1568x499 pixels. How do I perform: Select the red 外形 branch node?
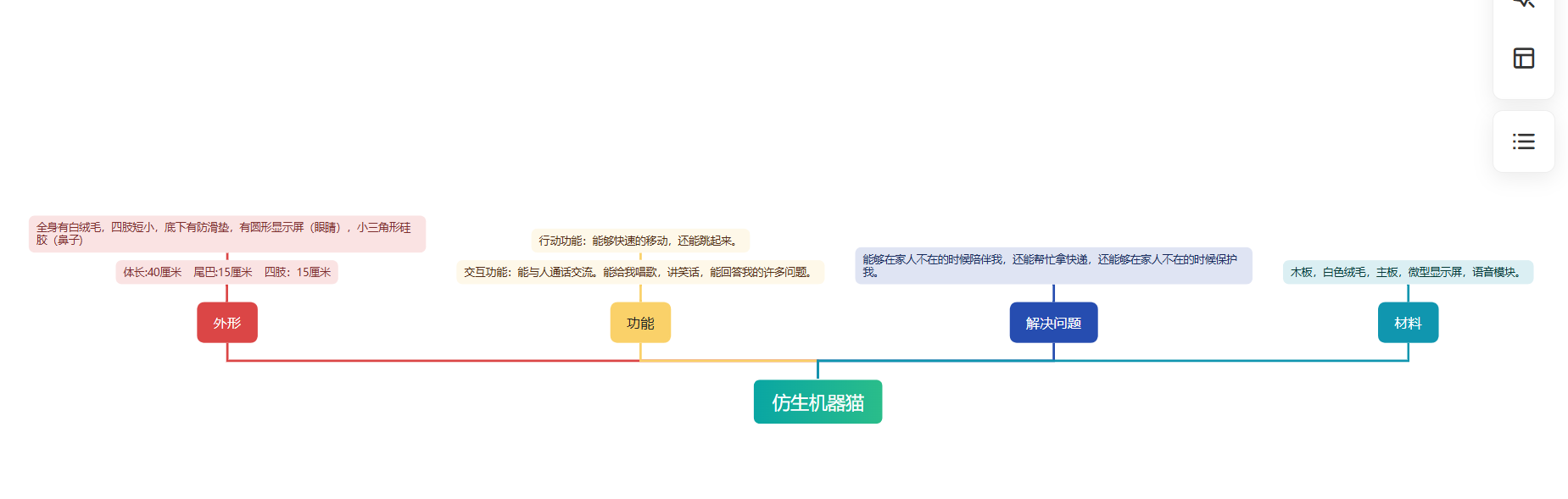tap(227, 323)
